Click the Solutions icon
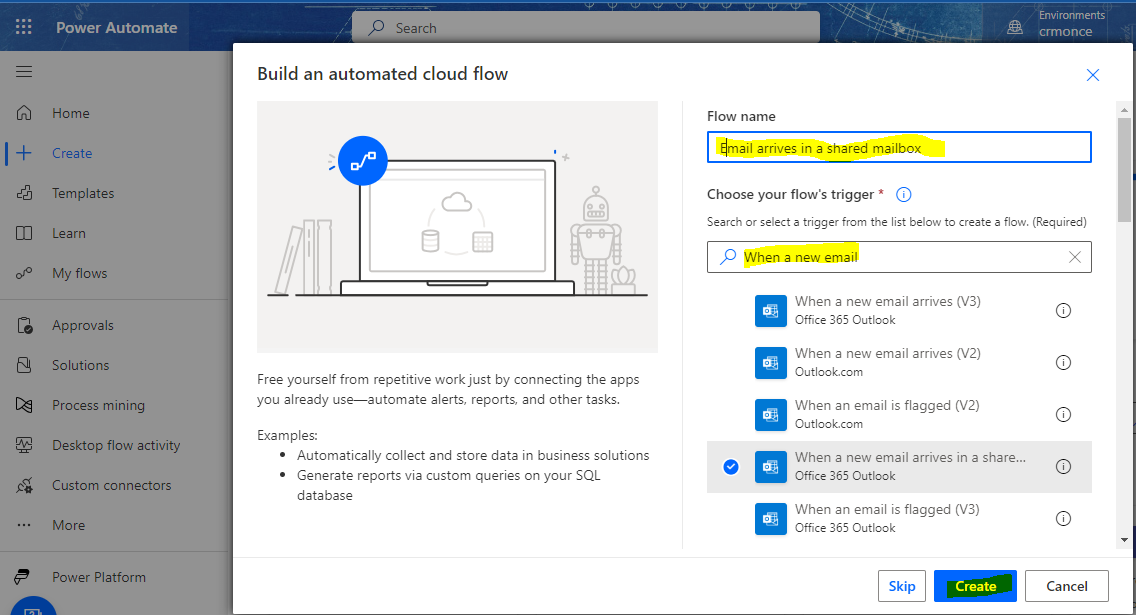Image resolution: width=1136 pixels, height=615 pixels. coord(24,365)
